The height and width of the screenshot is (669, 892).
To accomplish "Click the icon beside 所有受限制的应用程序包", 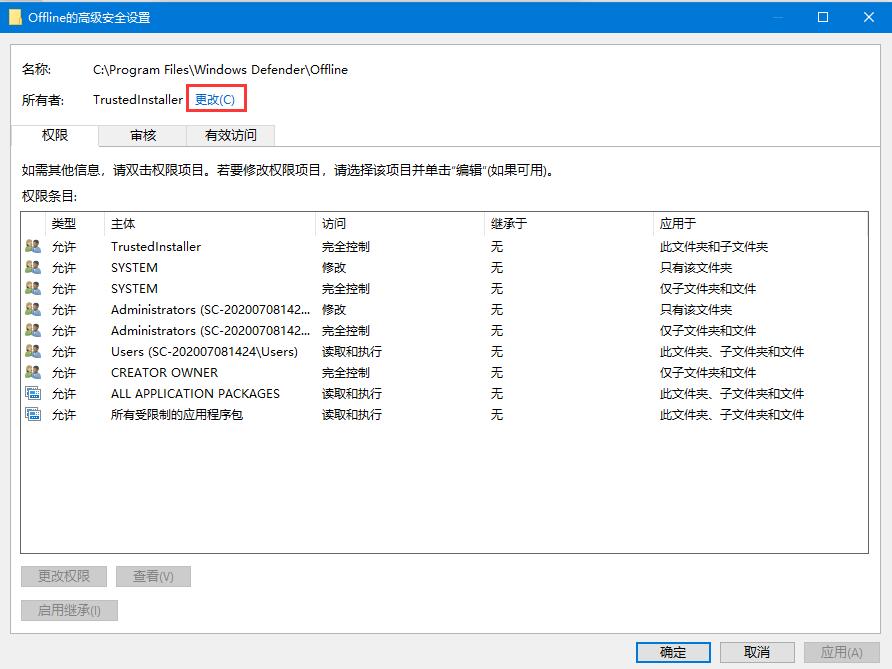I will click(32, 414).
